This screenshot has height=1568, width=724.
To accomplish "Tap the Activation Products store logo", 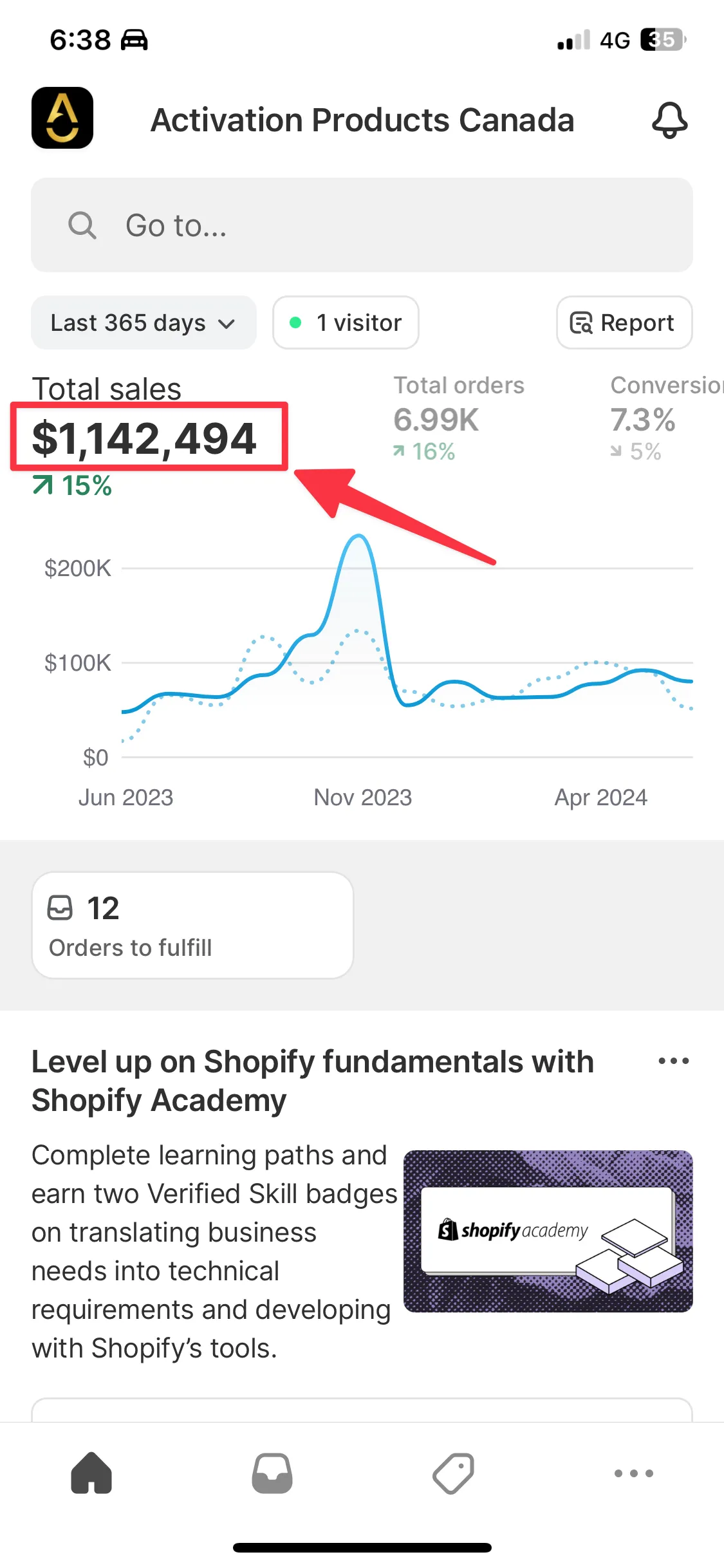I will [x=62, y=118].
